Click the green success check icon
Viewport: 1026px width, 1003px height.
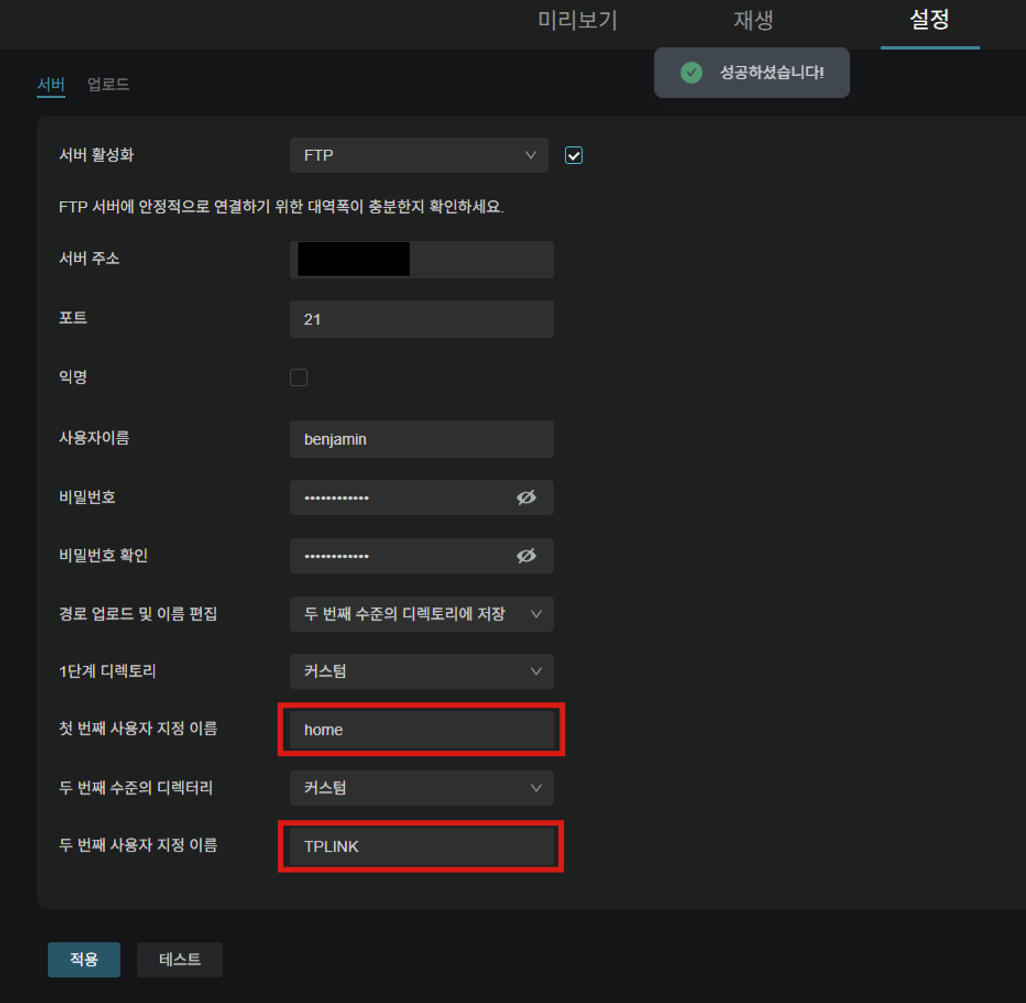[691, 73]
